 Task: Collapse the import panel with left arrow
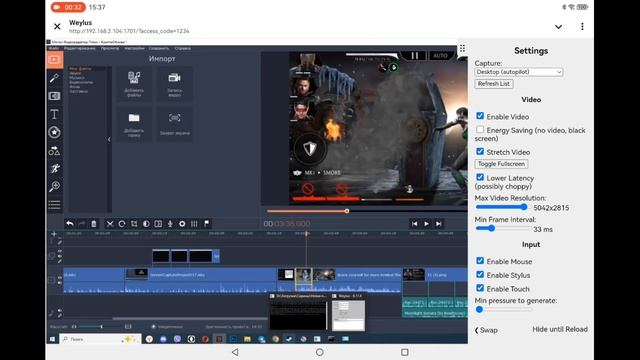109,139
